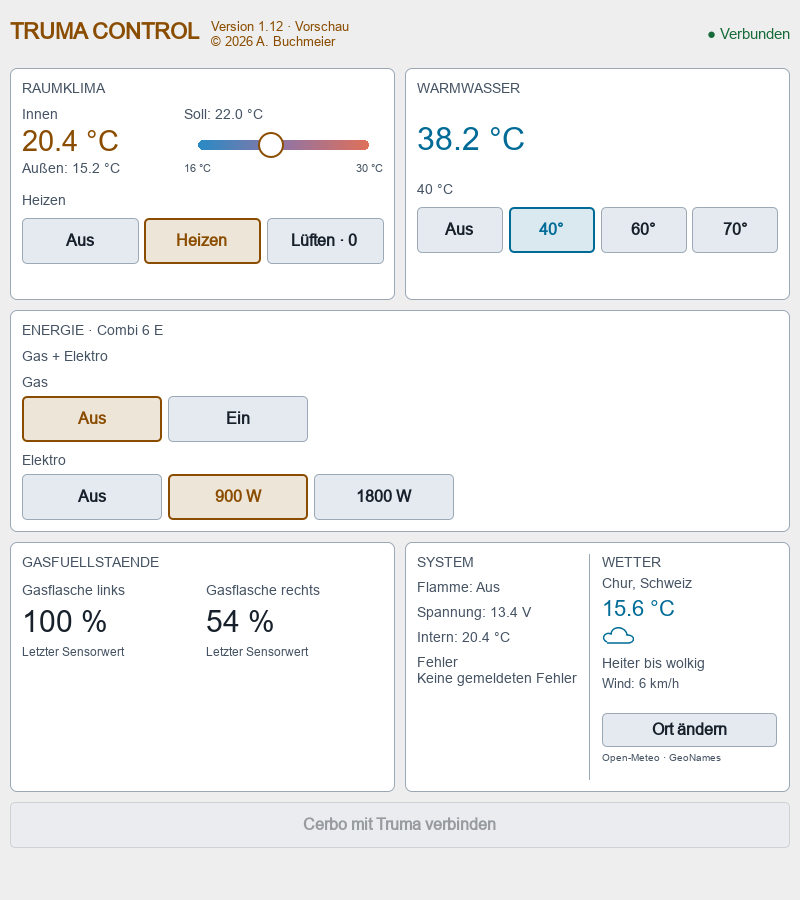Screen dimensions: 800x900
Task: Click the inside temperature 20.4 °C reading
Action: (x=70, y=141)
